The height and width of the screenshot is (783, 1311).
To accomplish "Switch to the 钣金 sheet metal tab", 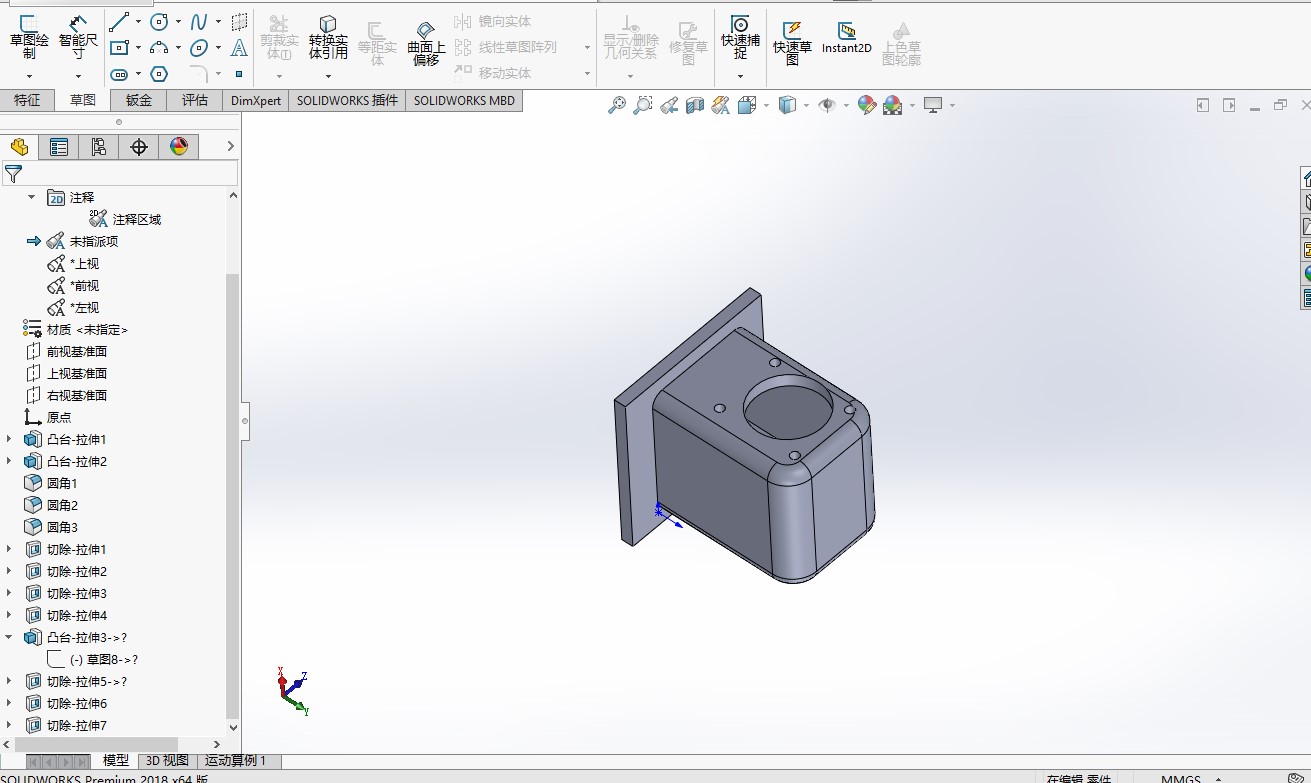I will click(139, 100).
